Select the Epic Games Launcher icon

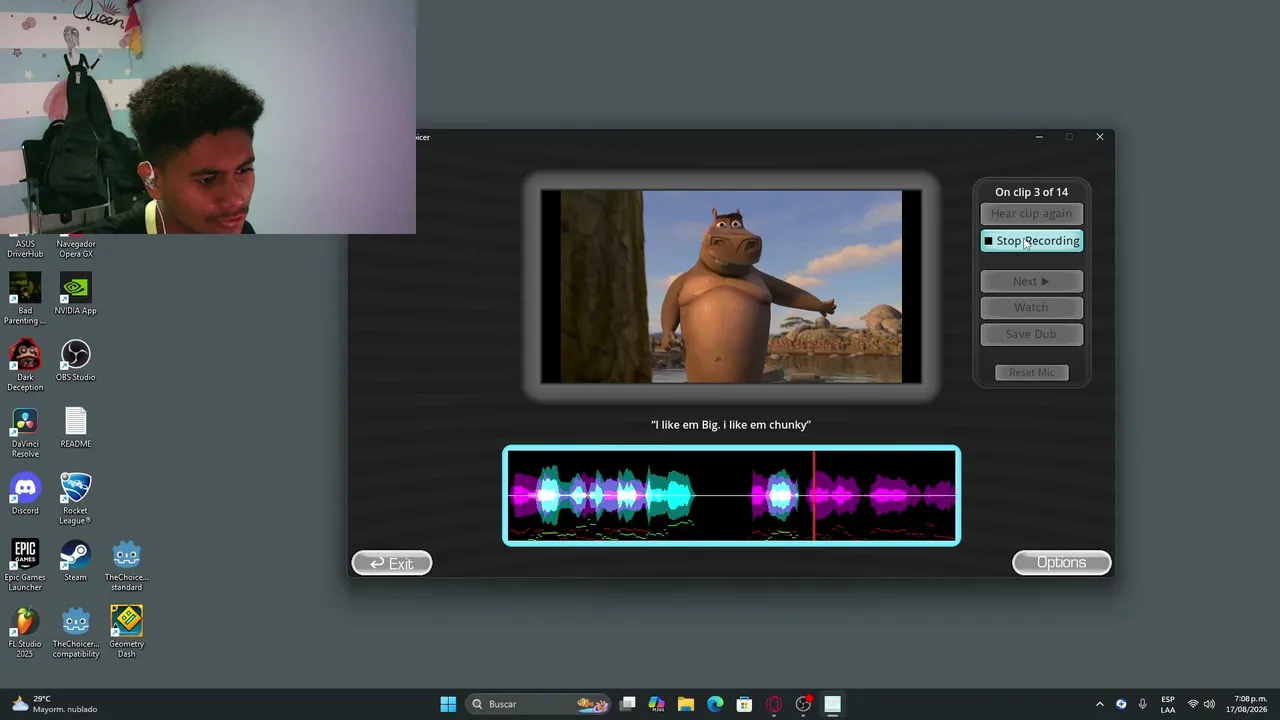[25, 565]
